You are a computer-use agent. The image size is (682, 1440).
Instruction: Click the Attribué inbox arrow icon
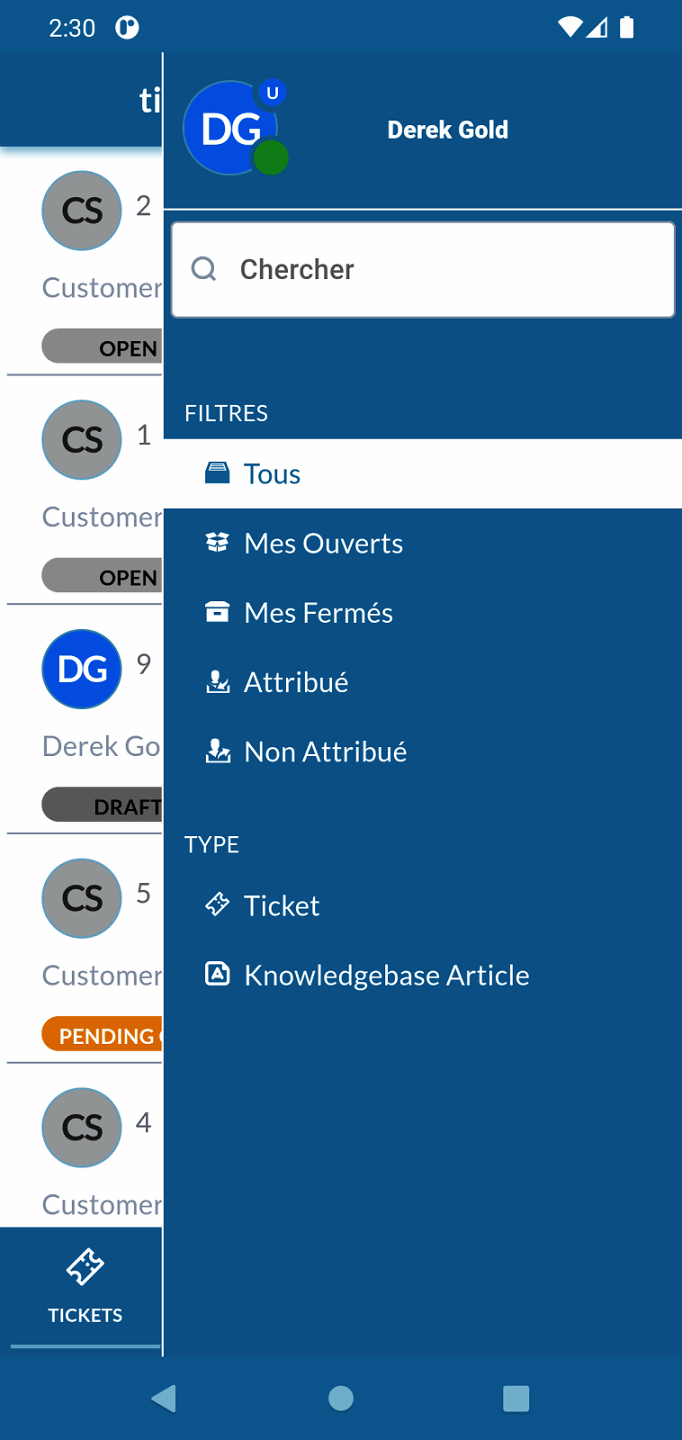click(x=217, y=682)
